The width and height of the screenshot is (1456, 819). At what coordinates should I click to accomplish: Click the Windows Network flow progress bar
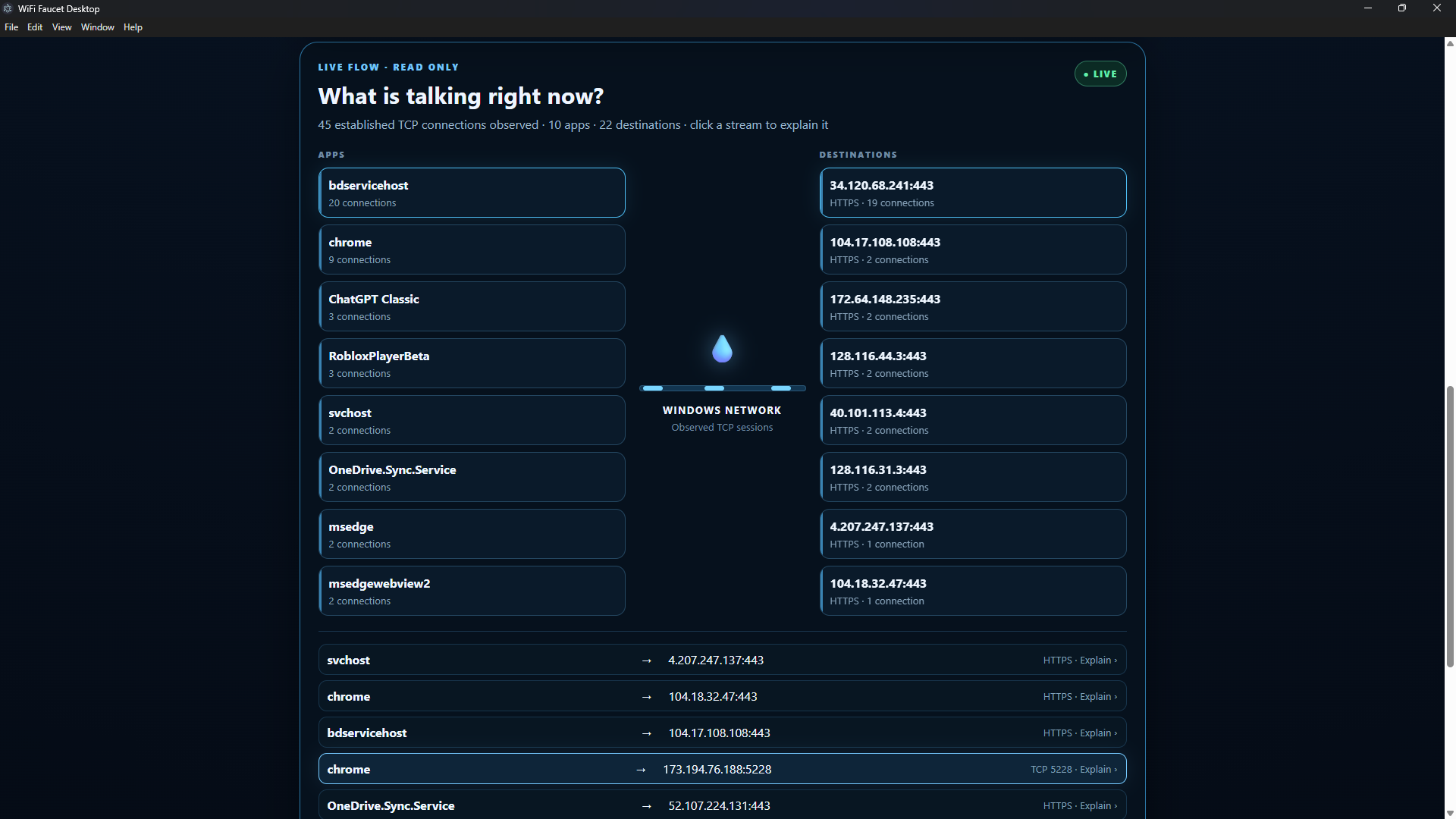coord(722,388)
